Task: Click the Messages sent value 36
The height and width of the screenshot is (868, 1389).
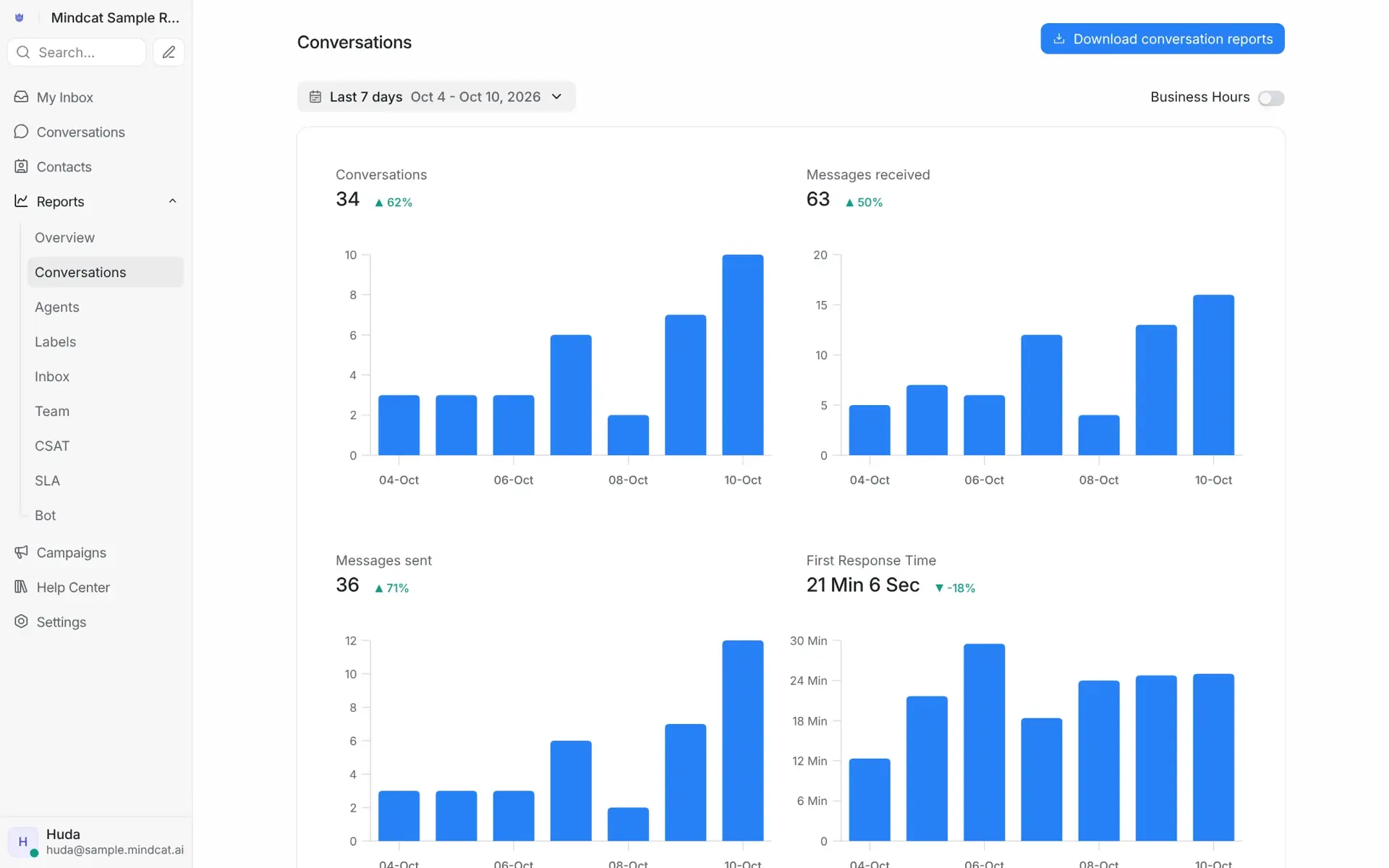Action: (347, 584)
